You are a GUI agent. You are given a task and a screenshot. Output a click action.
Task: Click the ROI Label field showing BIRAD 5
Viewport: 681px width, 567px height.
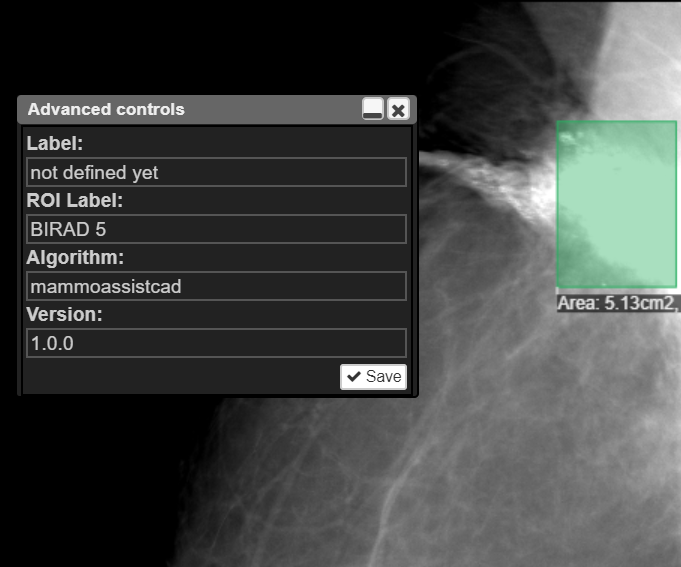(216, 229)
